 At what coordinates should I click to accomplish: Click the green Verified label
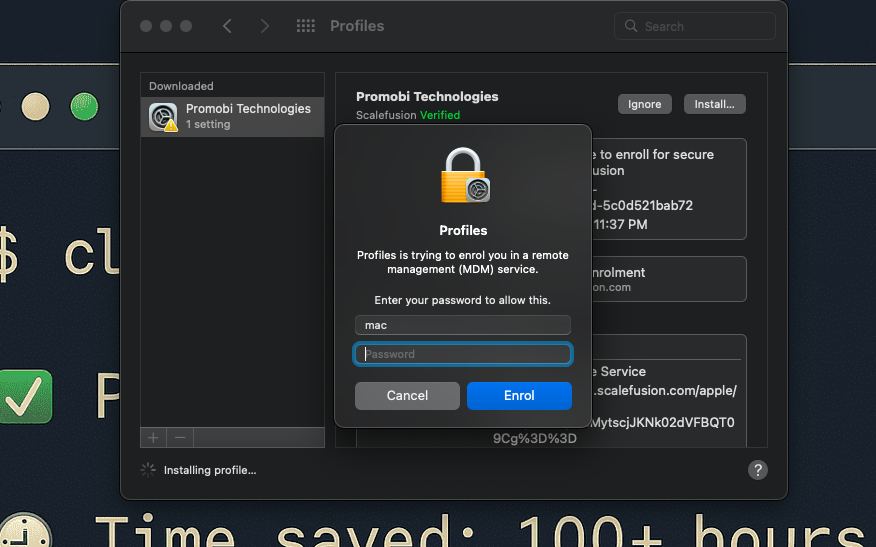pyautogui.click(x=440, y=115)
